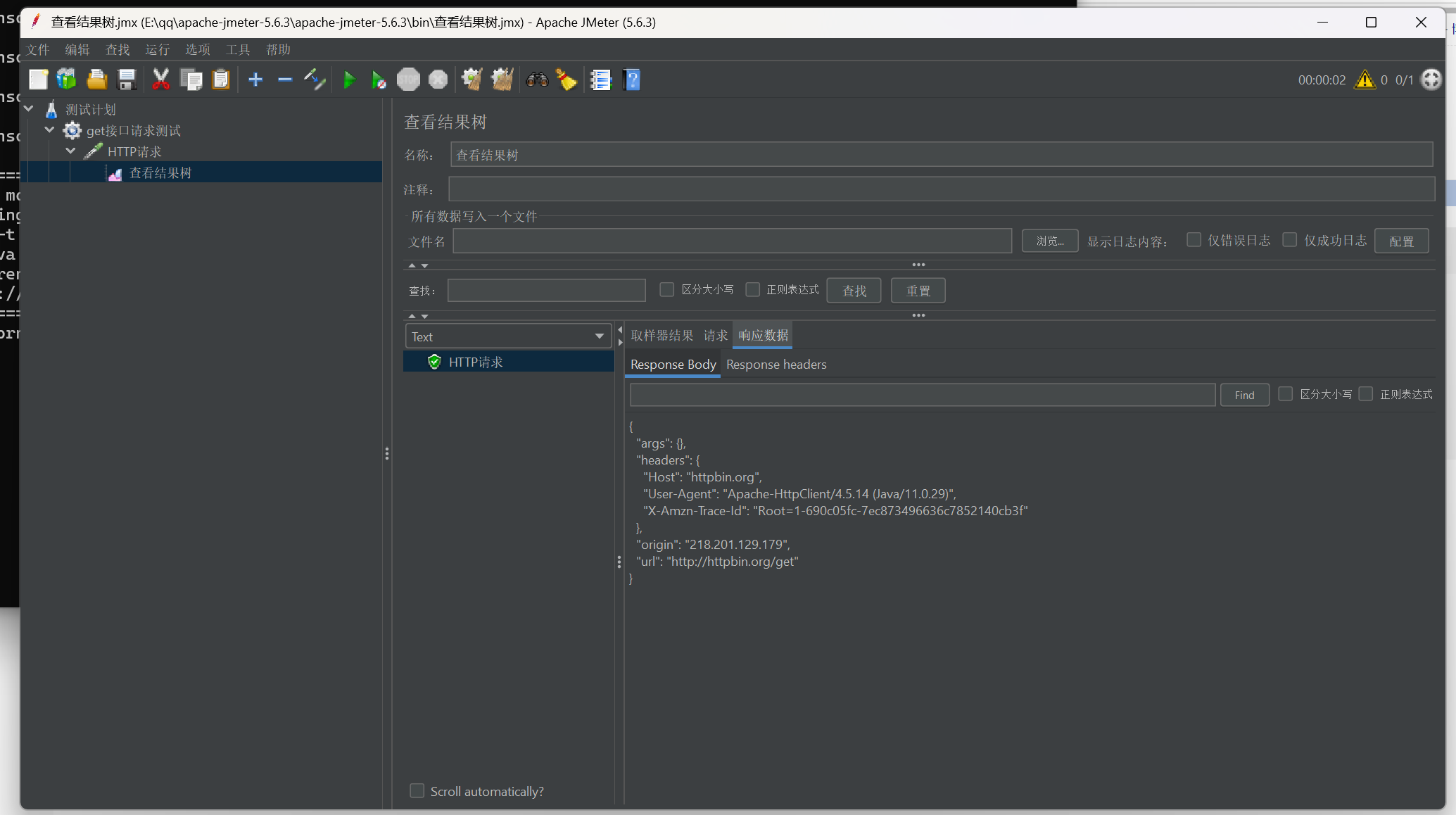Click the Start no pauses icon
Image resolution: width=1456 pixels, height=815 pixels.
(x=379, y=80)
